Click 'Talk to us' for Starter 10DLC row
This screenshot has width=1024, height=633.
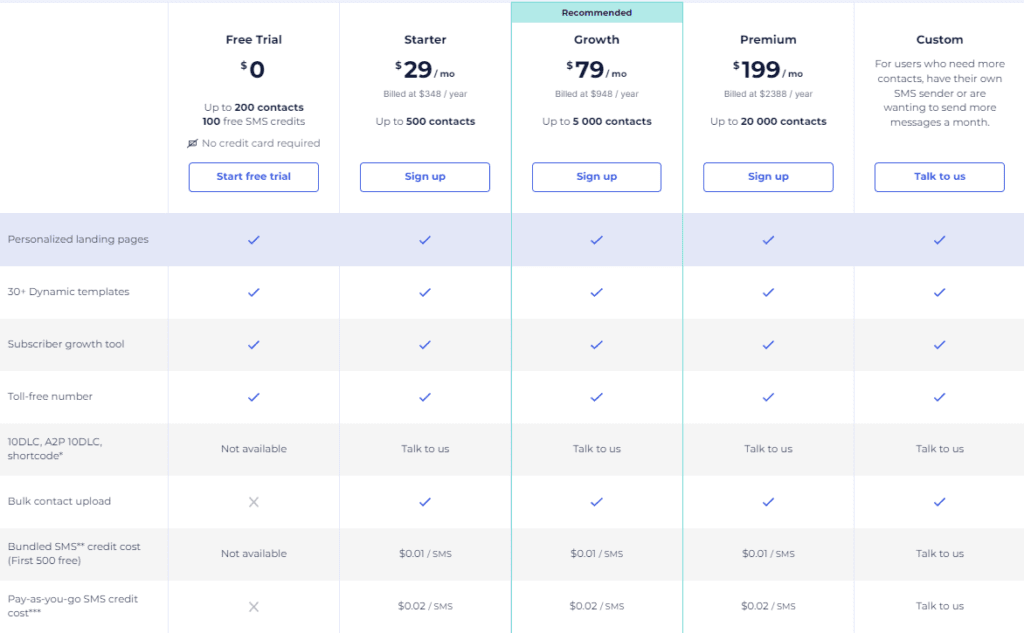[425, 449]
